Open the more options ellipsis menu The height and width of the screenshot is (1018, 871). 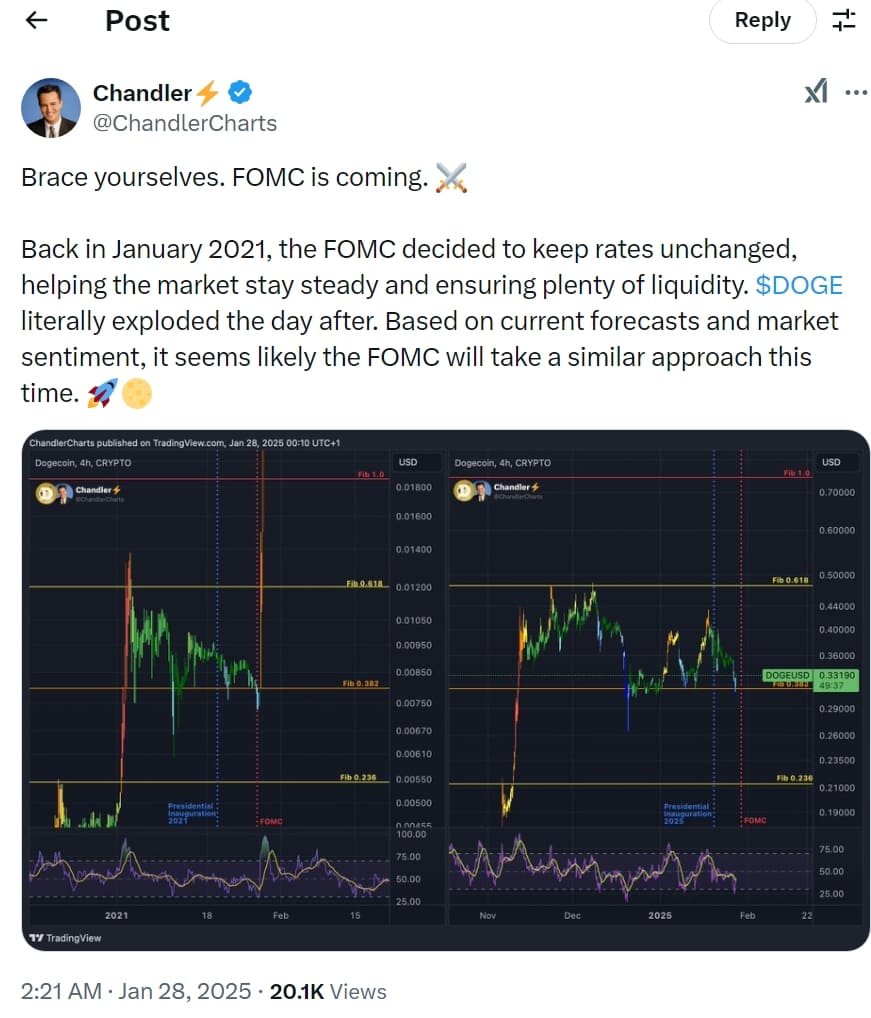[x=855, y=91]
